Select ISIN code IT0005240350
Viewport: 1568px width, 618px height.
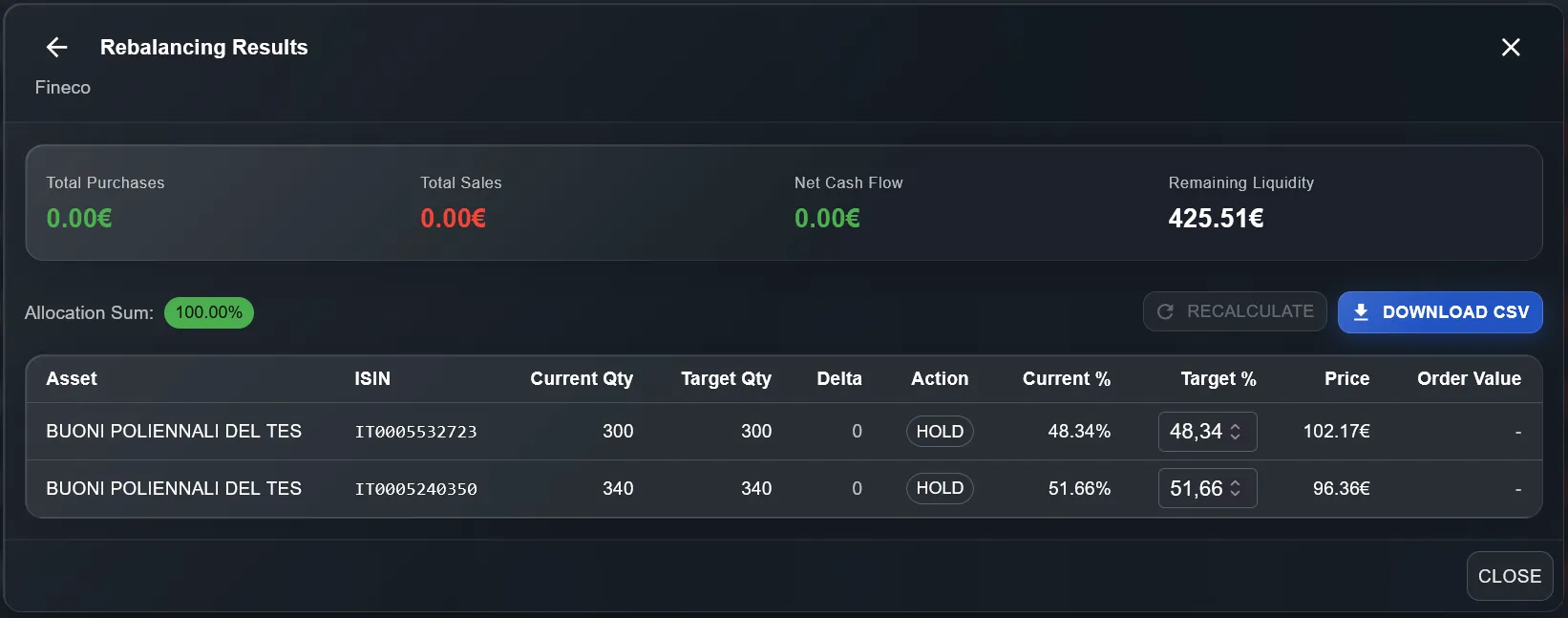pyautogui.click(x=415, y=489)
